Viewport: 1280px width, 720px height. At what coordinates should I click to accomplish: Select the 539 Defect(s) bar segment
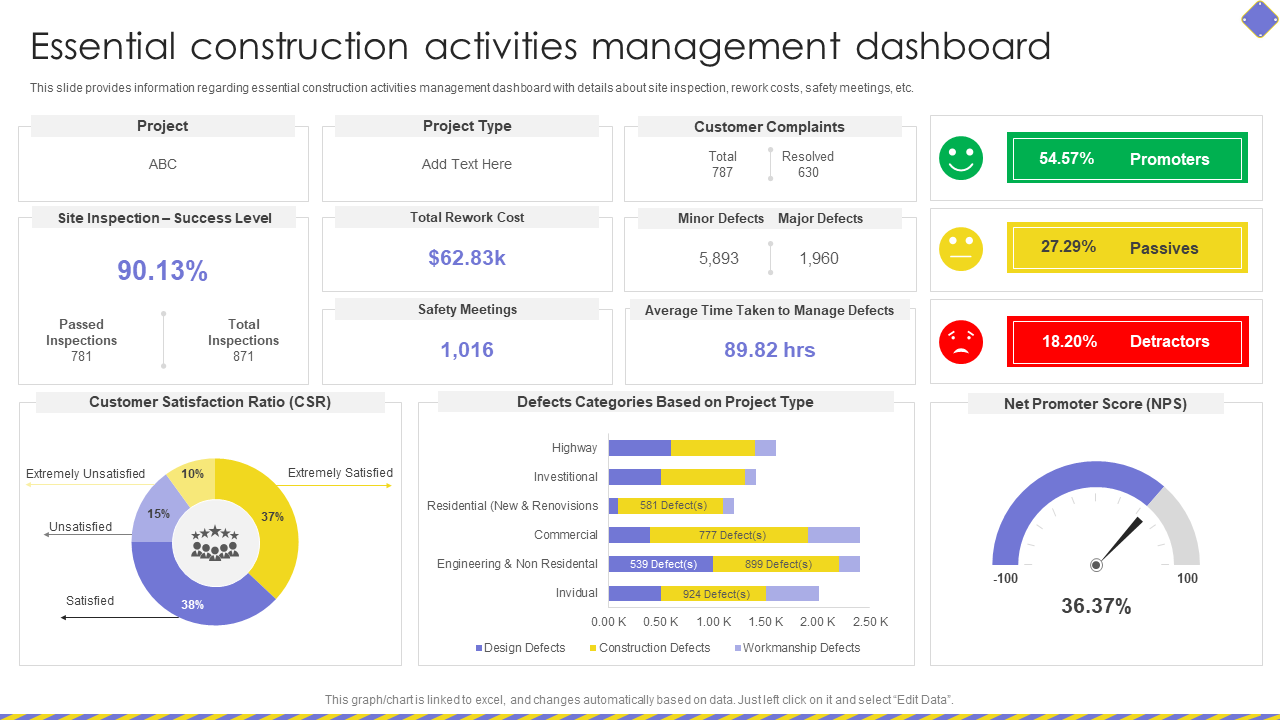tap(661, 564)
